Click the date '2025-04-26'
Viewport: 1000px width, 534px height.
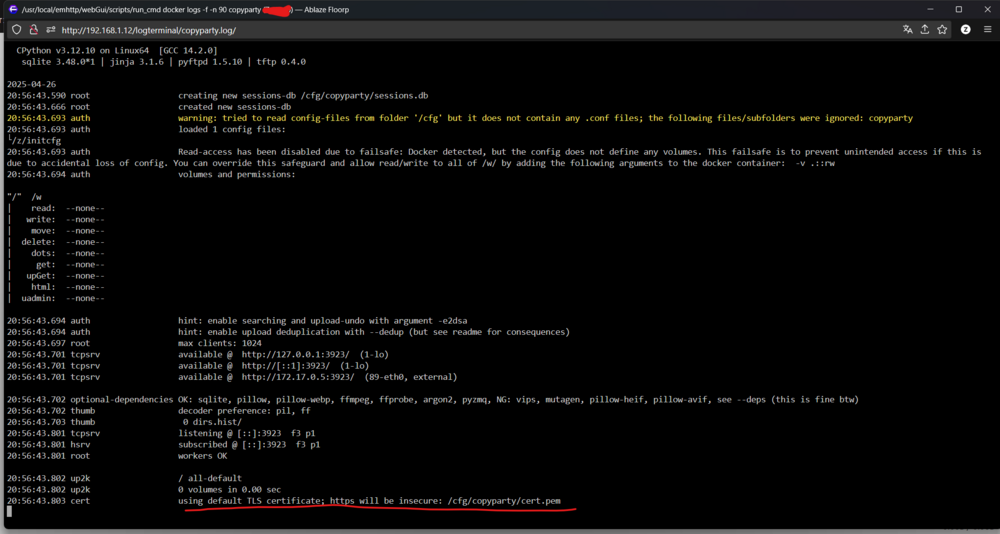[x=31, y=84]
